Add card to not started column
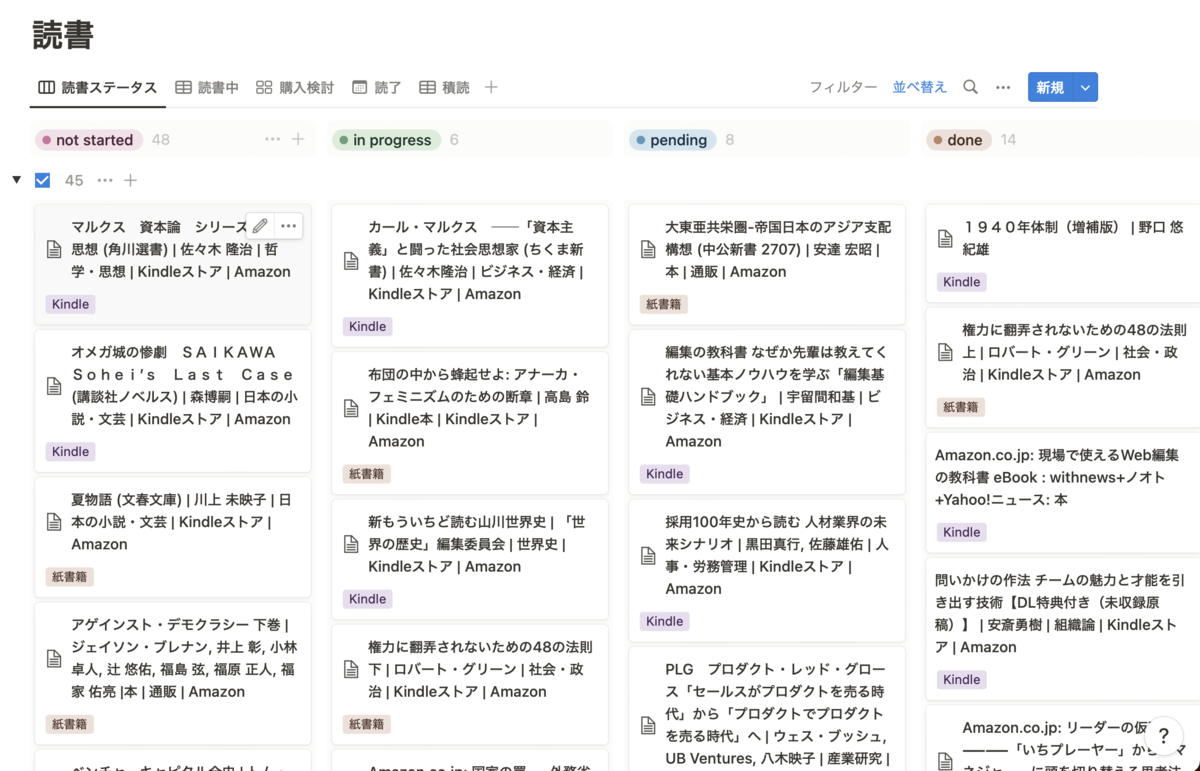The height and width of the screenshot is (771, 1200). point(298,140)
